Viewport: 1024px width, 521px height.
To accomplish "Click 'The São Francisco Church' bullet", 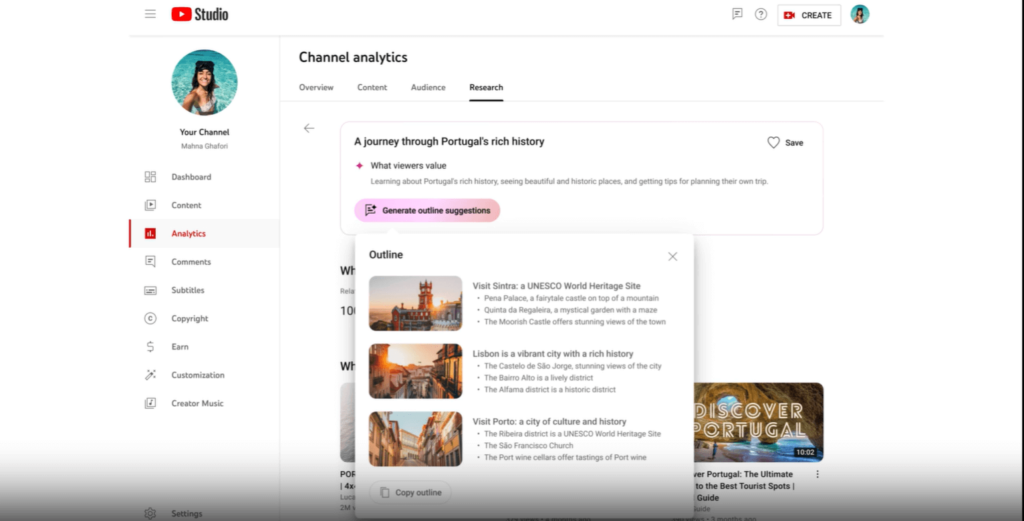I will [529, 446].
